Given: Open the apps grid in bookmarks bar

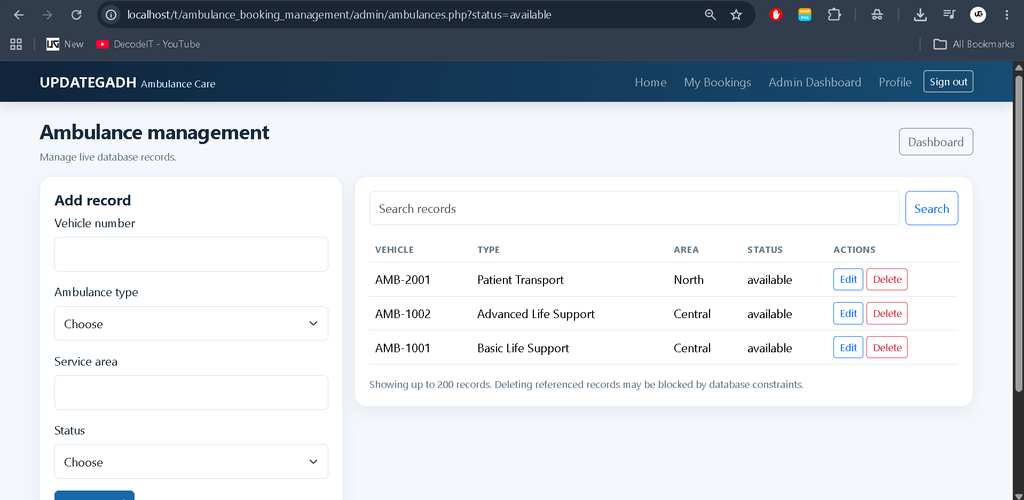Looking at the screenshot, I should 16,44.
